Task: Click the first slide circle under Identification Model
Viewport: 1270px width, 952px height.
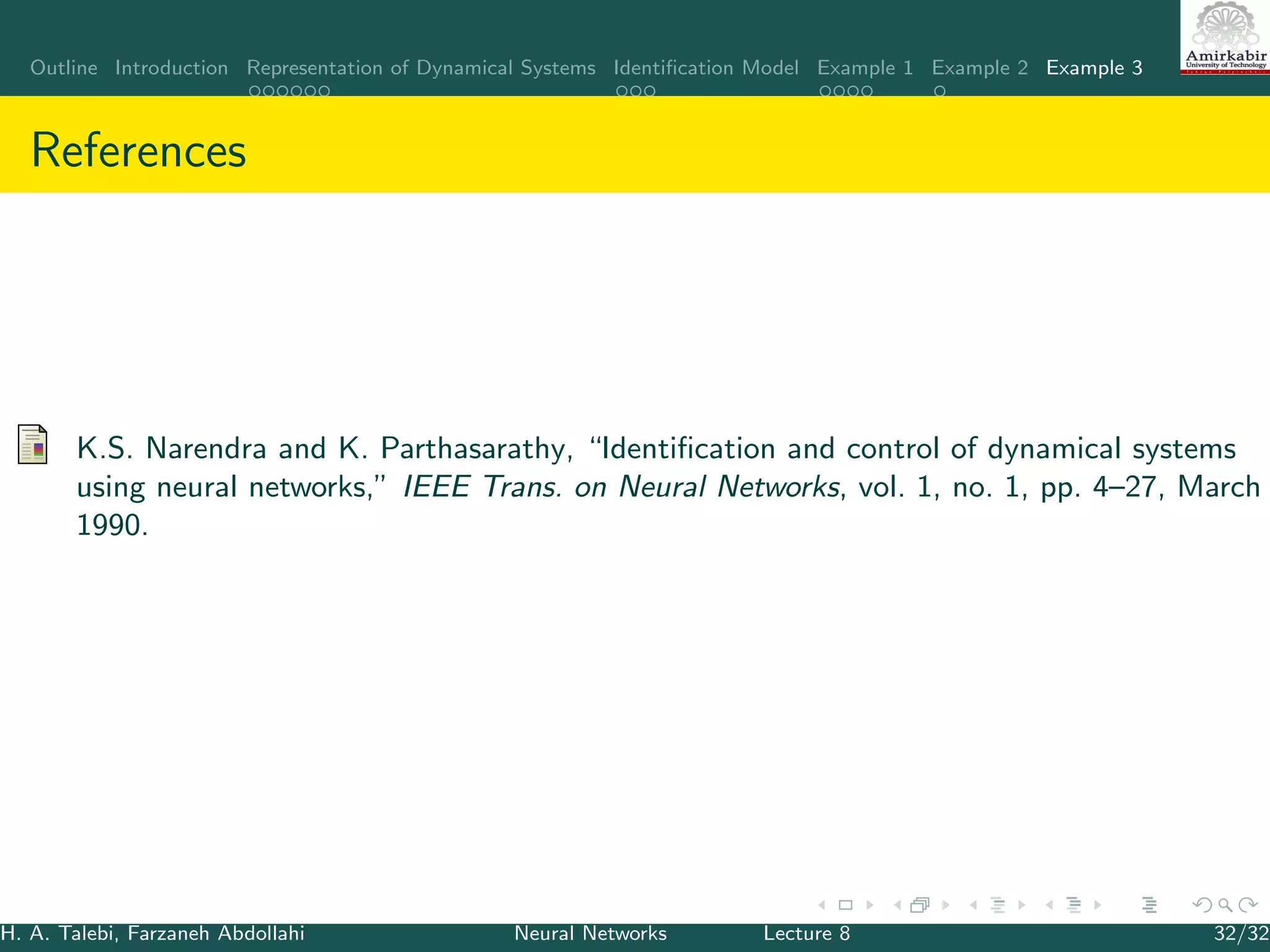Action: (622, 91)
